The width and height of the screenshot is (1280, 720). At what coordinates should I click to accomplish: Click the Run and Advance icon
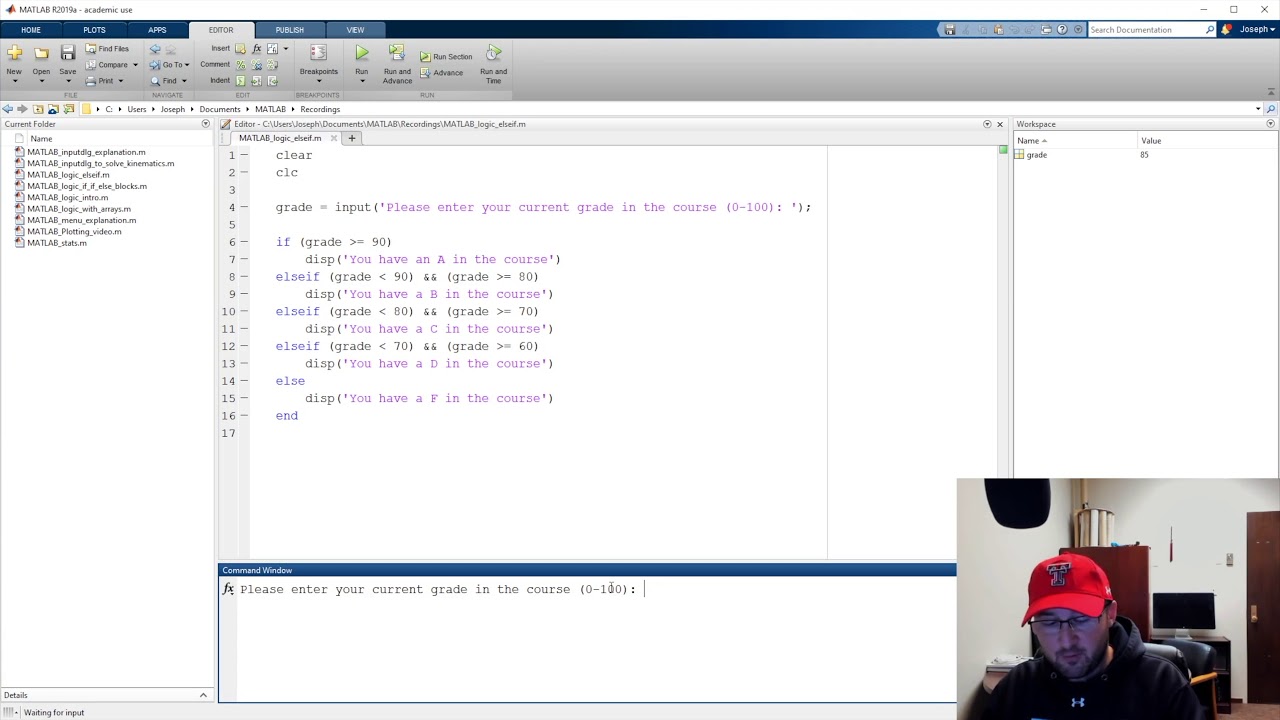coord(397,53)
